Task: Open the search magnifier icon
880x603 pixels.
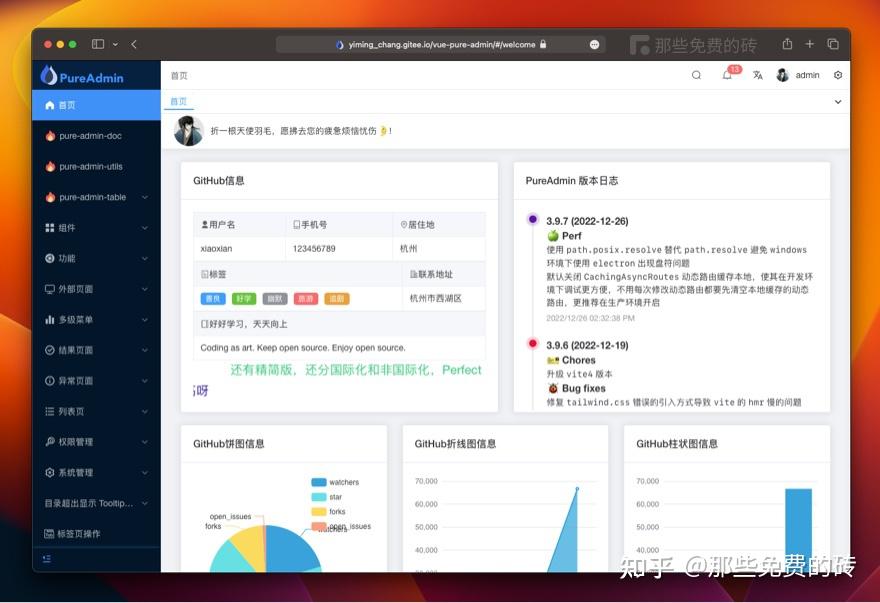Action: 696,75
